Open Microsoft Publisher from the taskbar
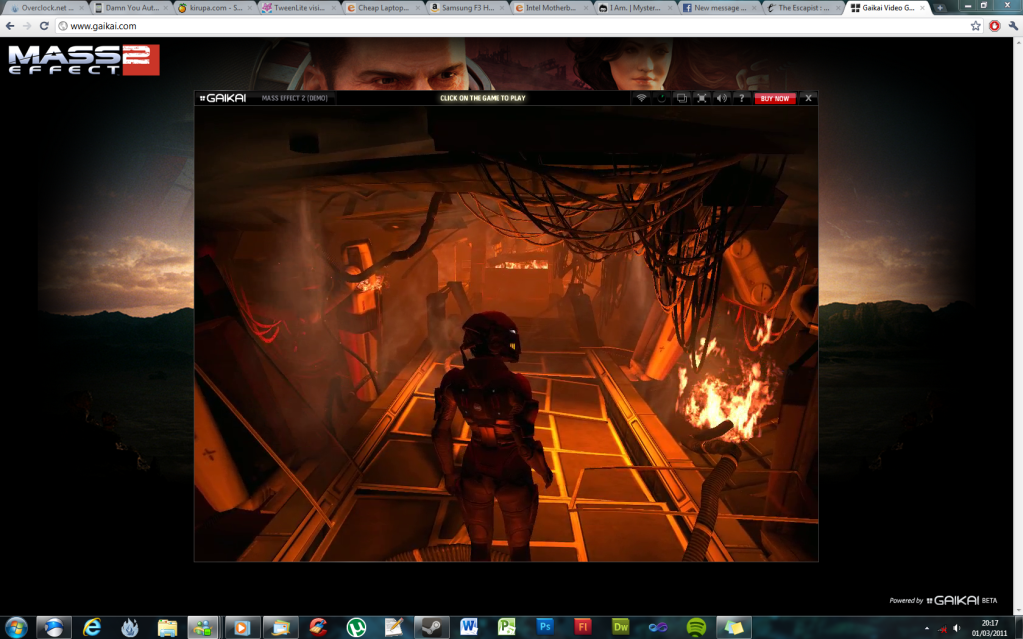Viewport: 1023px width, 639px height. click(506, 627)
